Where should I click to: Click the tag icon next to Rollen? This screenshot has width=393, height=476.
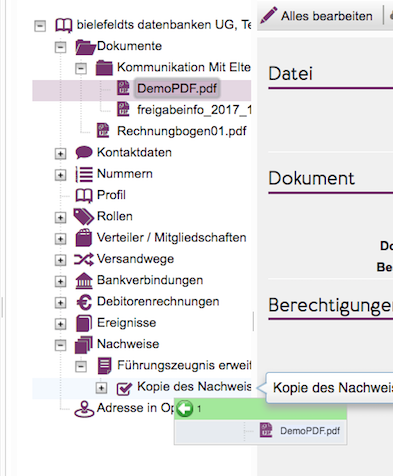tap(84, 217)
